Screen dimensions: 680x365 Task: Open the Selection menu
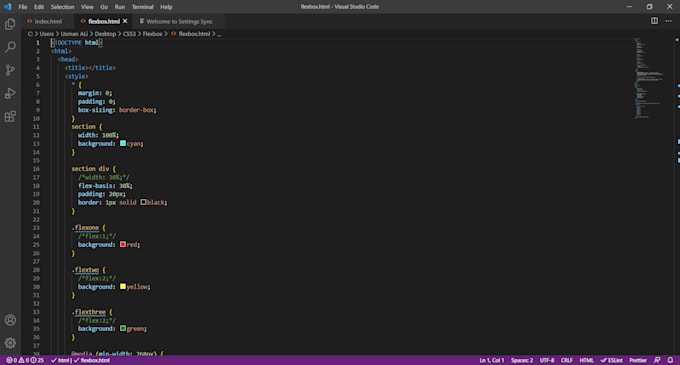[x=62, y=7]
